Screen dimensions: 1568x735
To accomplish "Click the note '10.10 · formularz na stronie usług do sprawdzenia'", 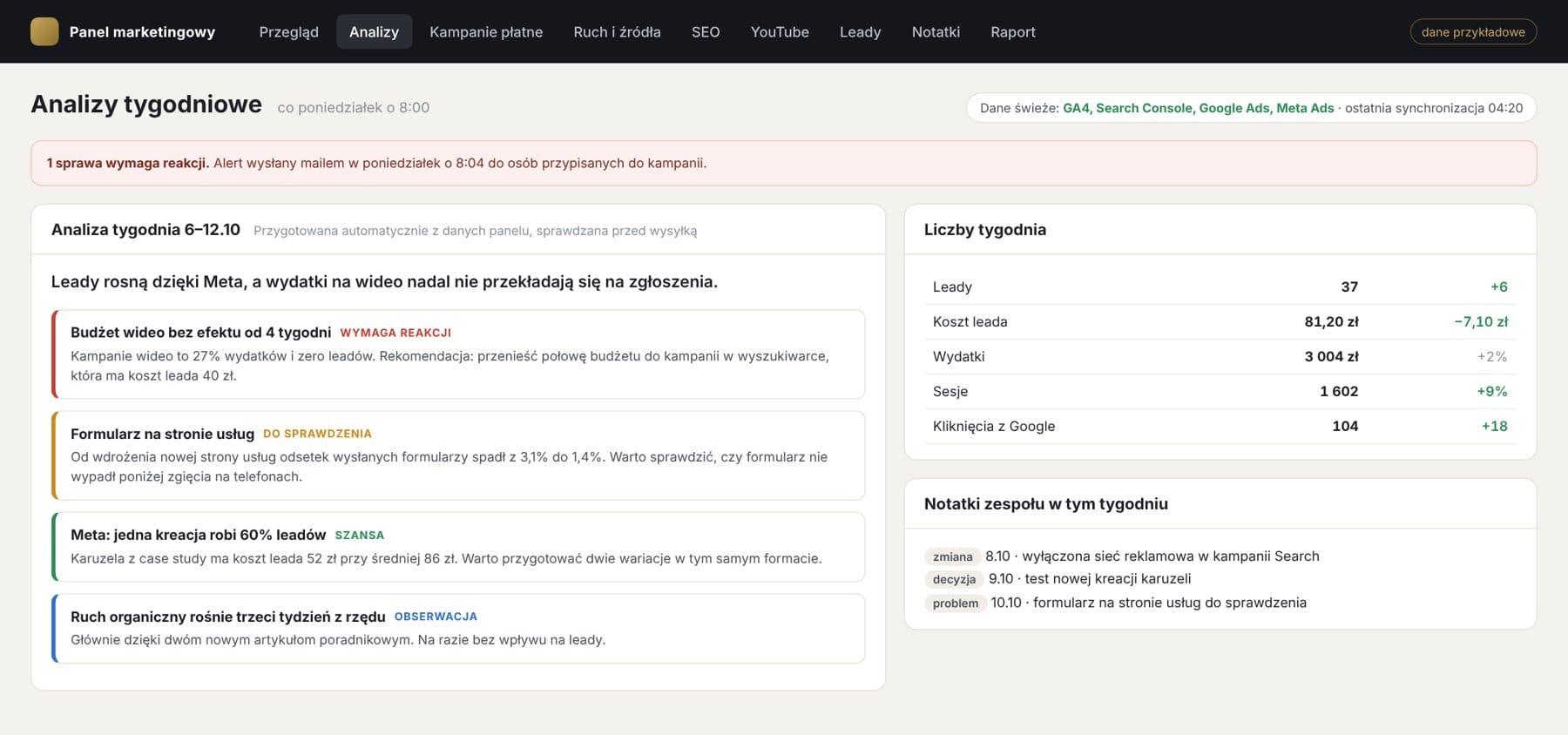I will (1149, 603).
